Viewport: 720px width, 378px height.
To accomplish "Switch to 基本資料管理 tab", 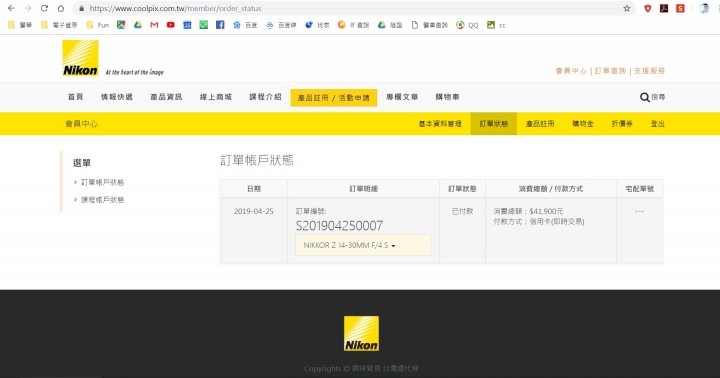I will point(440,124).
